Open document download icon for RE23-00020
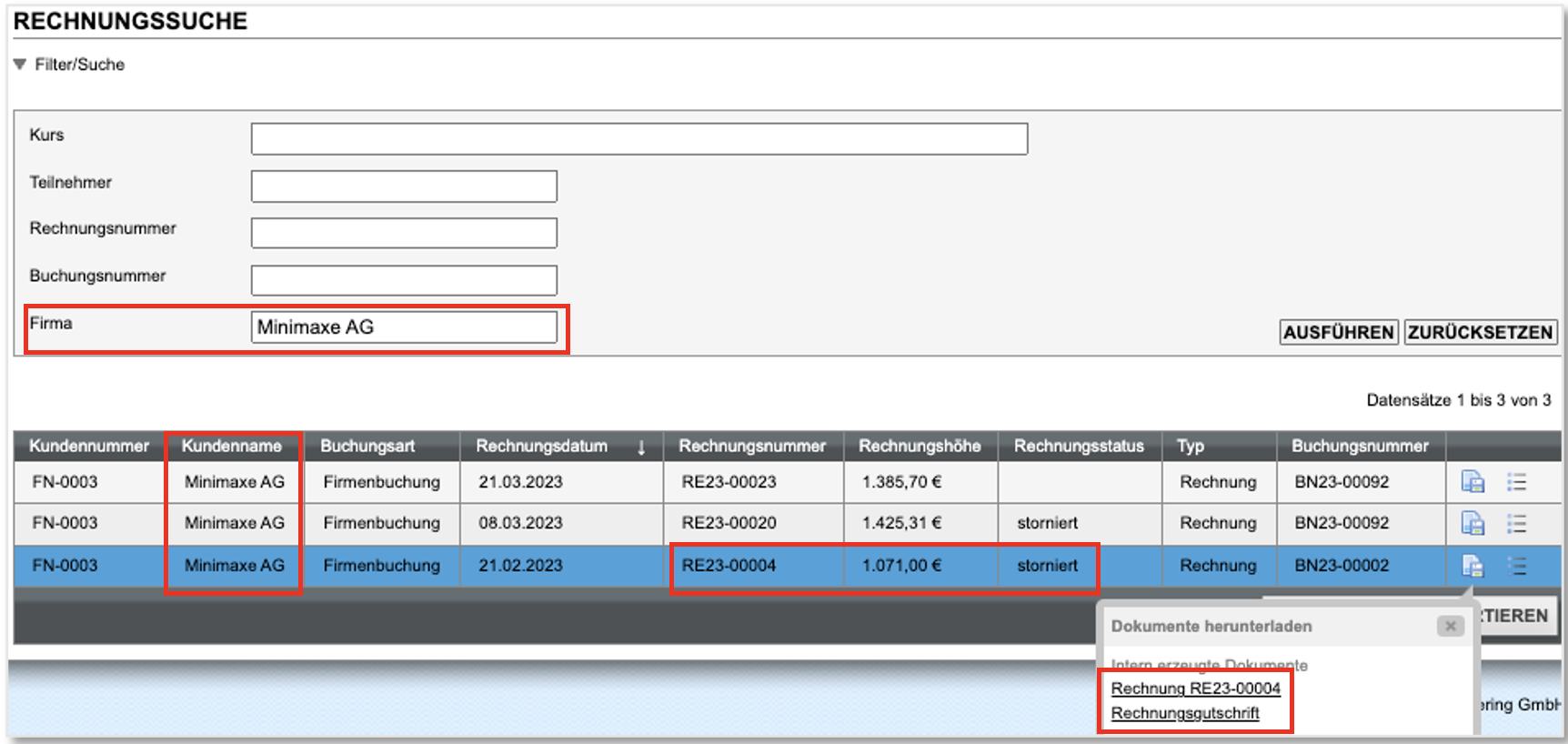The image size is (1568, 744). click(1472, 524)
